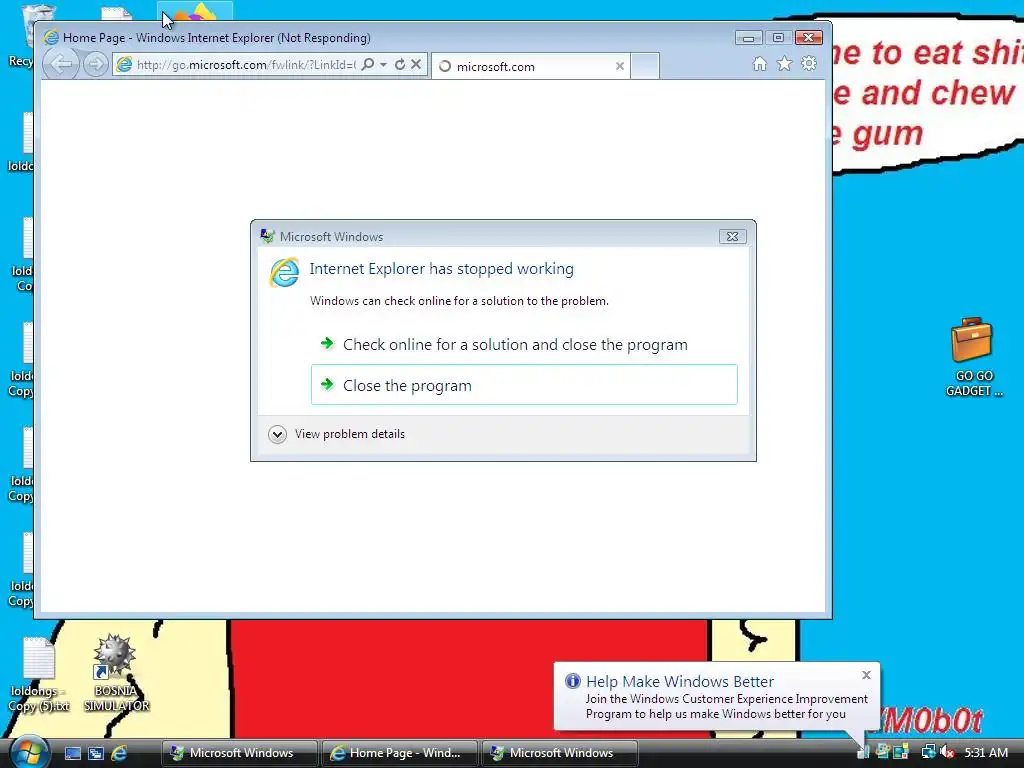The height and width of the screenshot is (768, 1024).
Task: Close the Microsoft Windows error dialog
Action: 732,236
